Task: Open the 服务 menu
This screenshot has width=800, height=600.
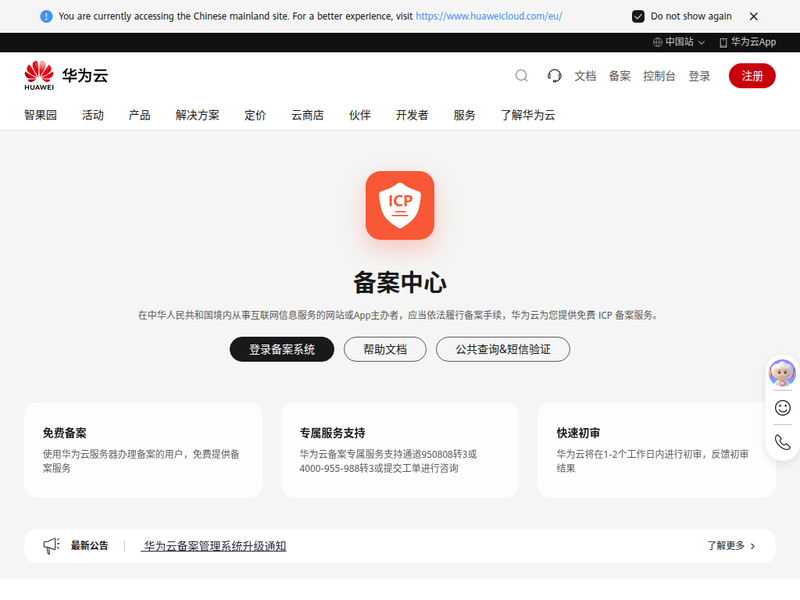Action: (464, 115)
